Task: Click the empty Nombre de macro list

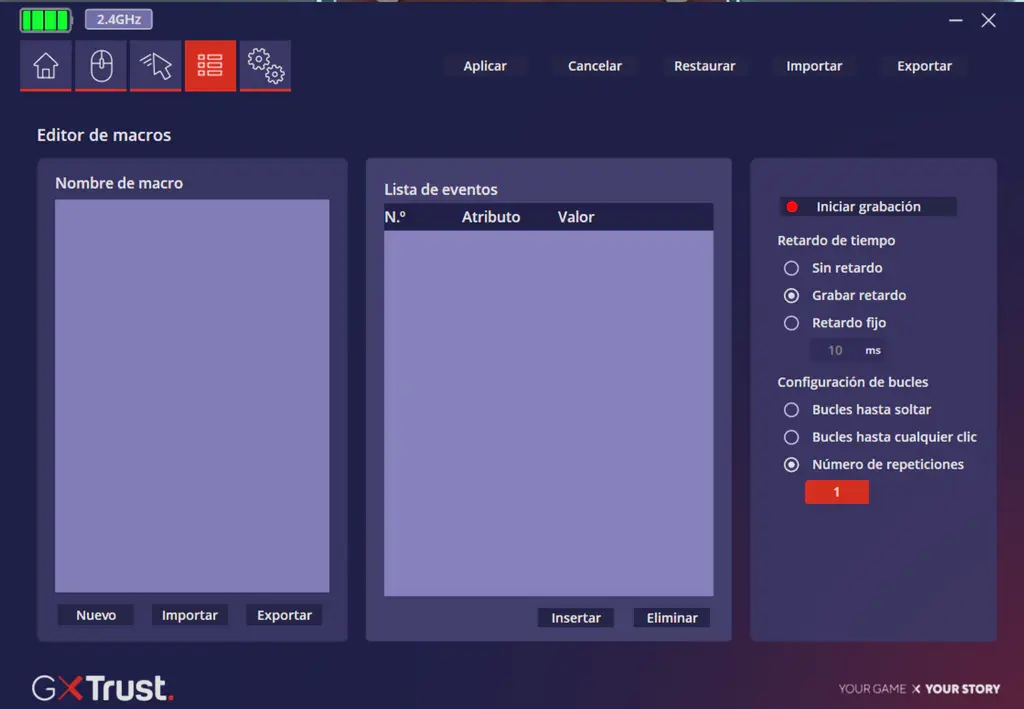Action: point(192,395)
